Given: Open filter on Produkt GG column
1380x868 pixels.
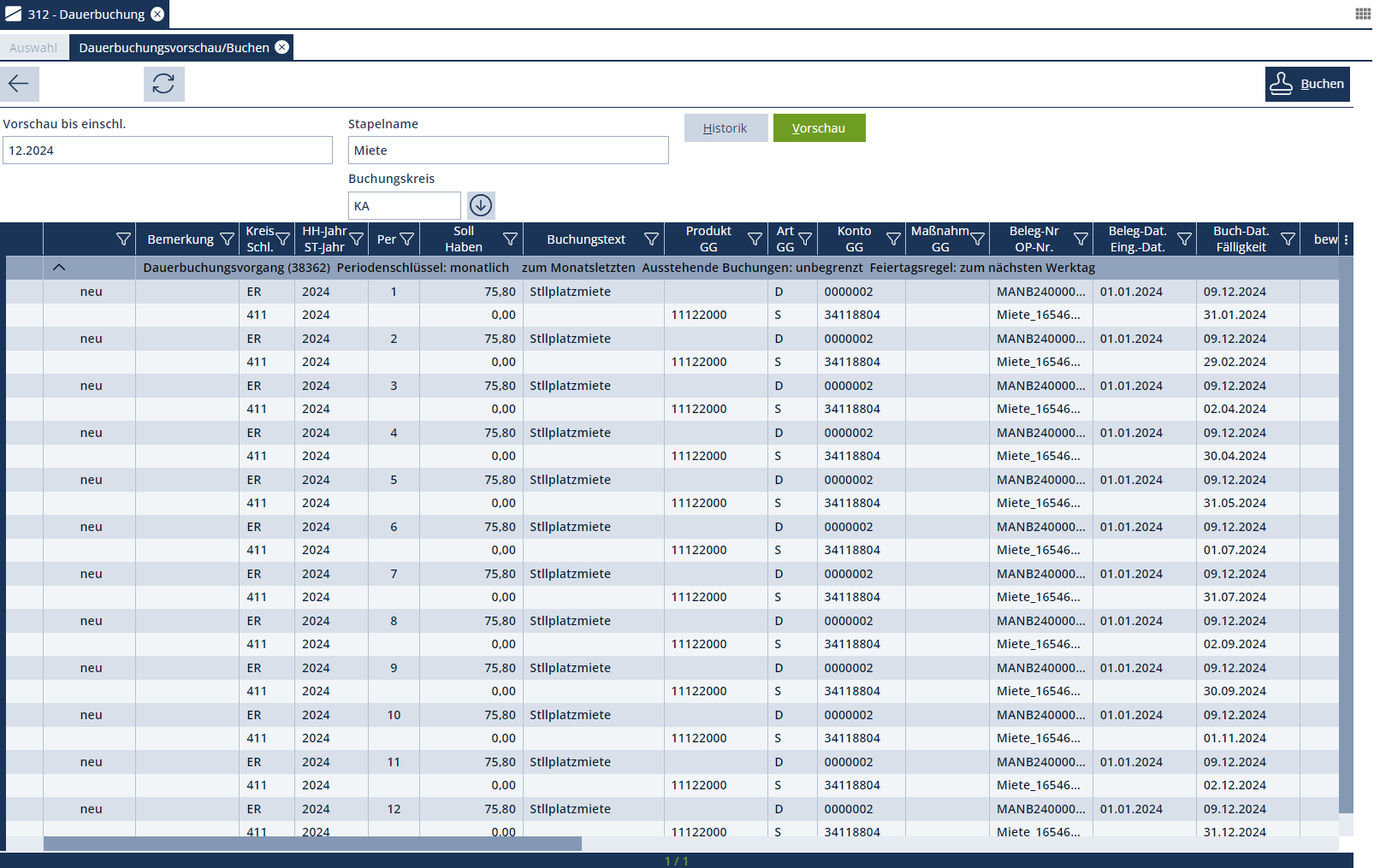Looking at the screenshot, I should [755, 239].
